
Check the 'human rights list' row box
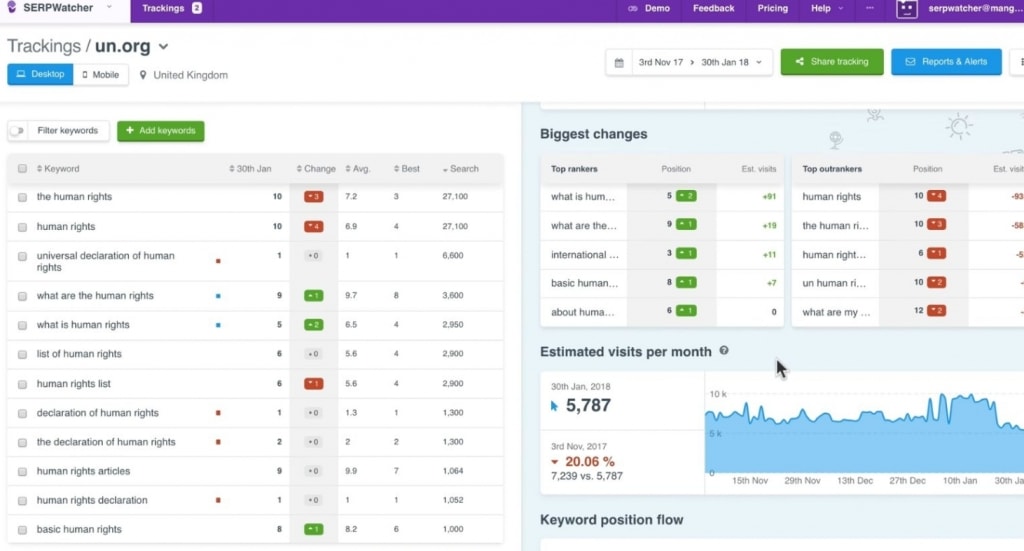tap(22, 385)
